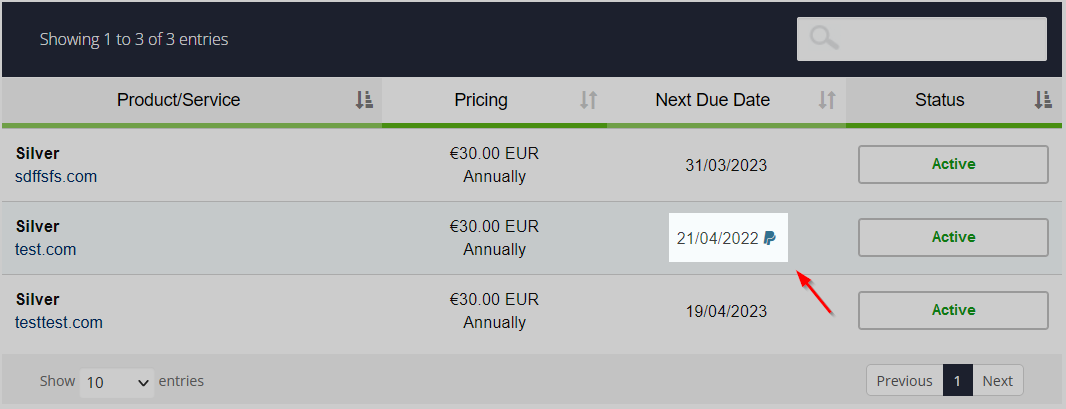Focus the table search input field

point(922,39)
